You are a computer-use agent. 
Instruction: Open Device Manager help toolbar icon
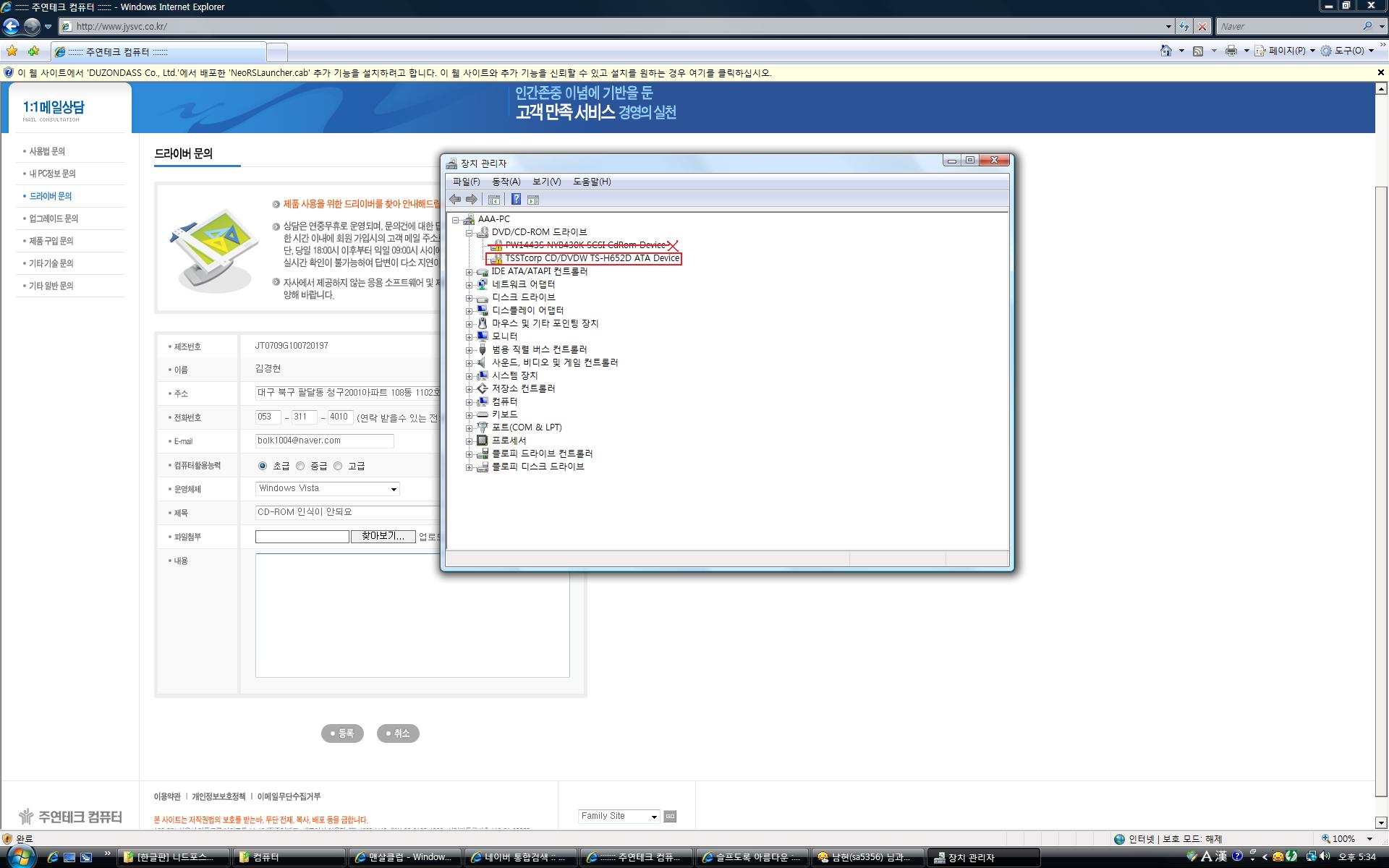[x=516, y=200]
